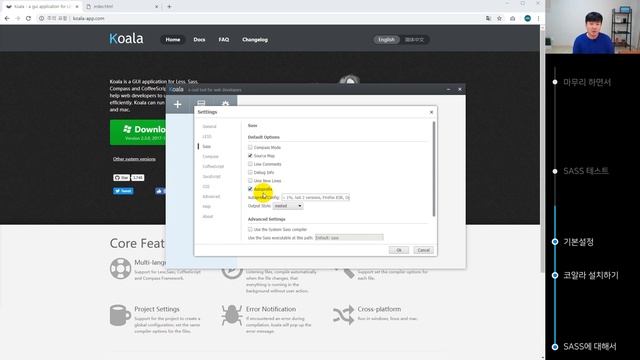Open the Home nav item on Koala site
The image size is (640, 360).
tap(173, 40)
